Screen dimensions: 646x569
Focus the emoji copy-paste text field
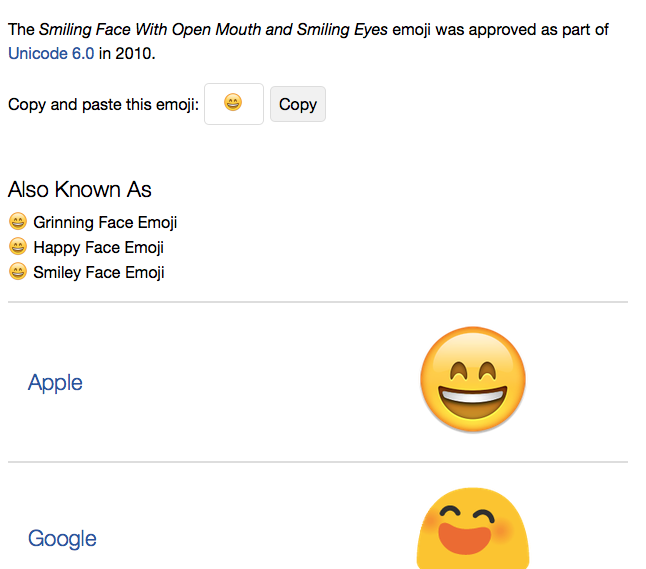234,104
